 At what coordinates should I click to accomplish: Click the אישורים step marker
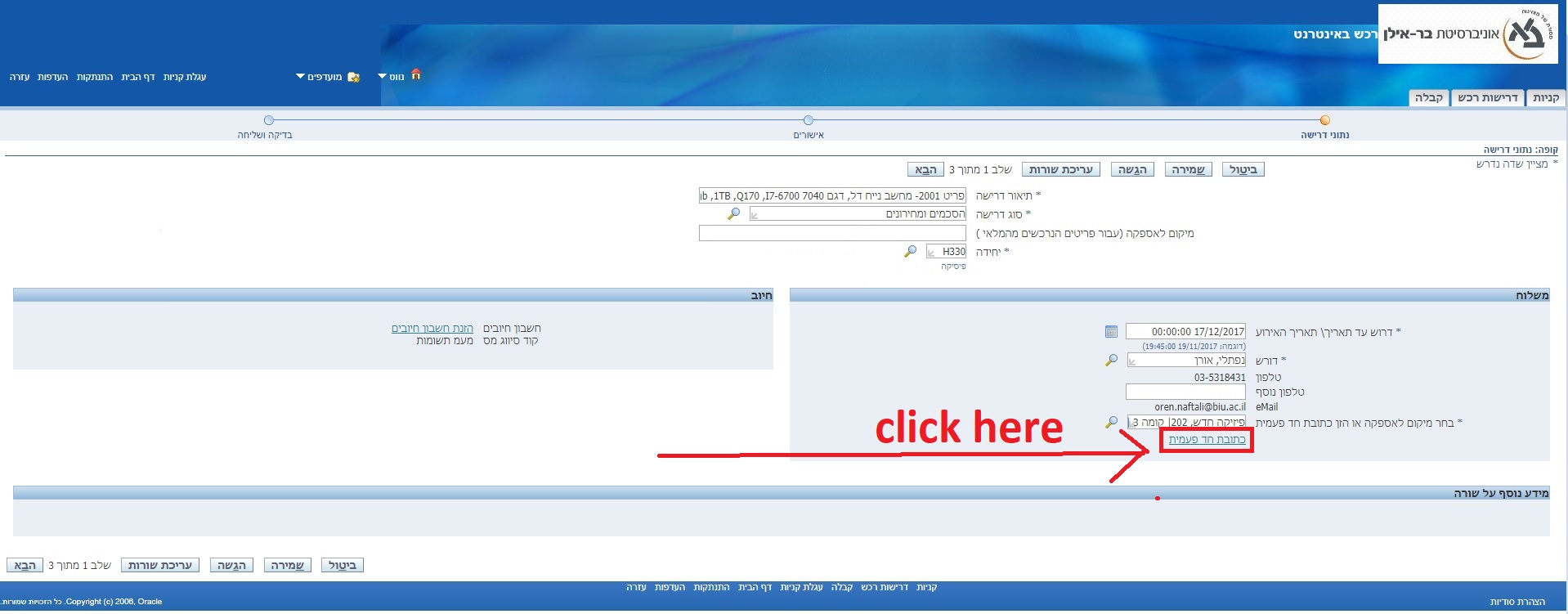(x=808, y=120)
